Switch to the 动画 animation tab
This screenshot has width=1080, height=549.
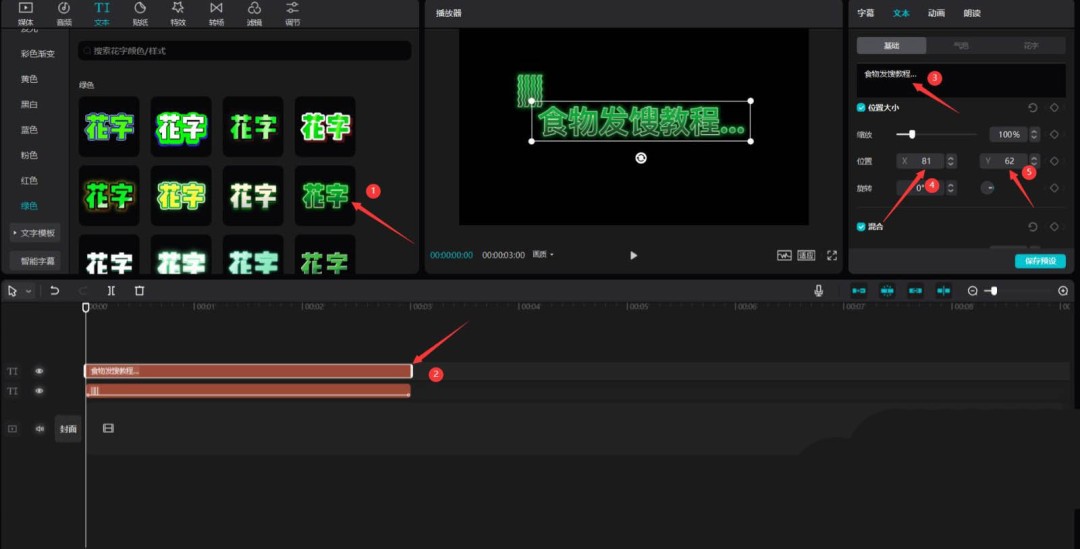(936, 13)
